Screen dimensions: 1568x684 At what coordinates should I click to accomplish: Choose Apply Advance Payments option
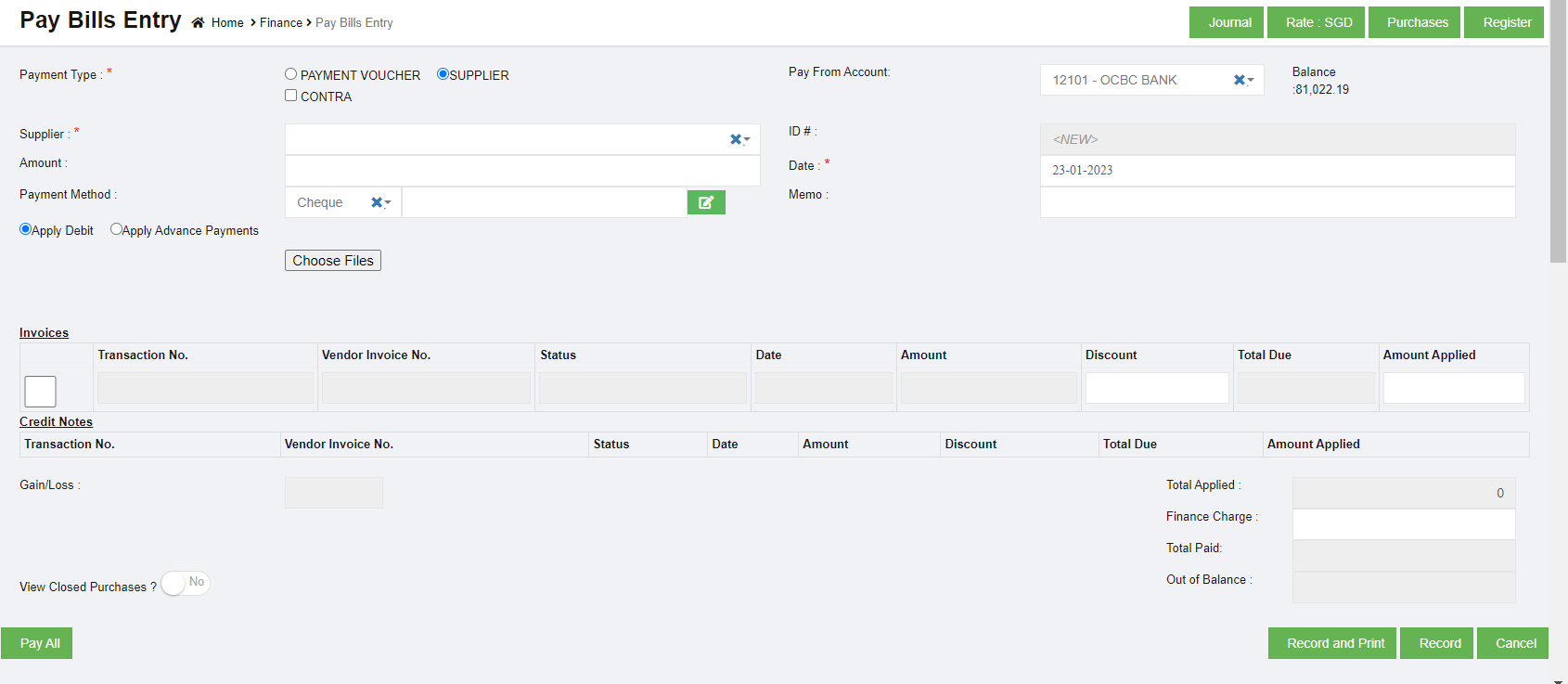(116, 229)
